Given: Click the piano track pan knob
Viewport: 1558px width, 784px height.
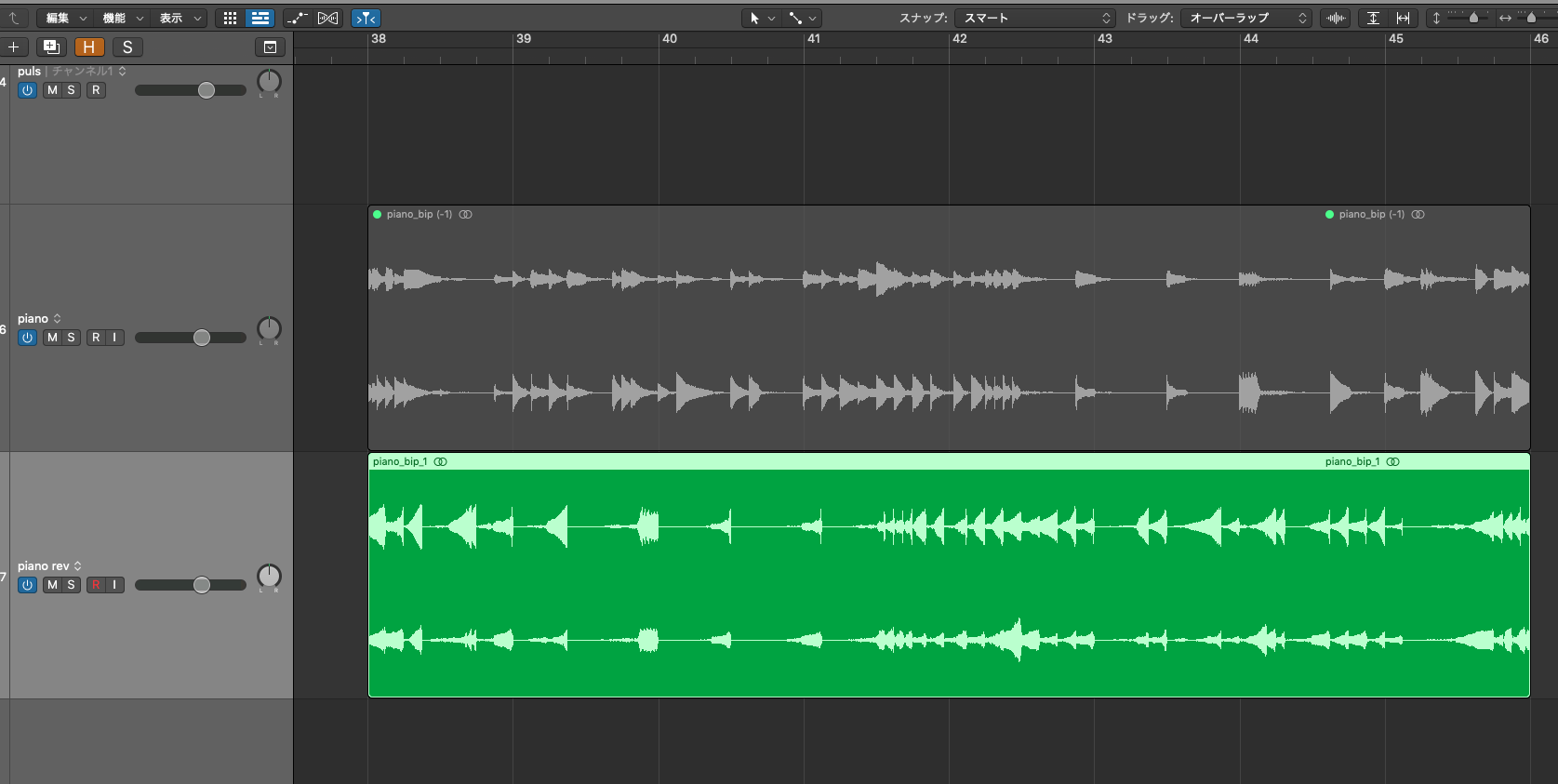Looking at the screenshot, I should tap(269, 329).
